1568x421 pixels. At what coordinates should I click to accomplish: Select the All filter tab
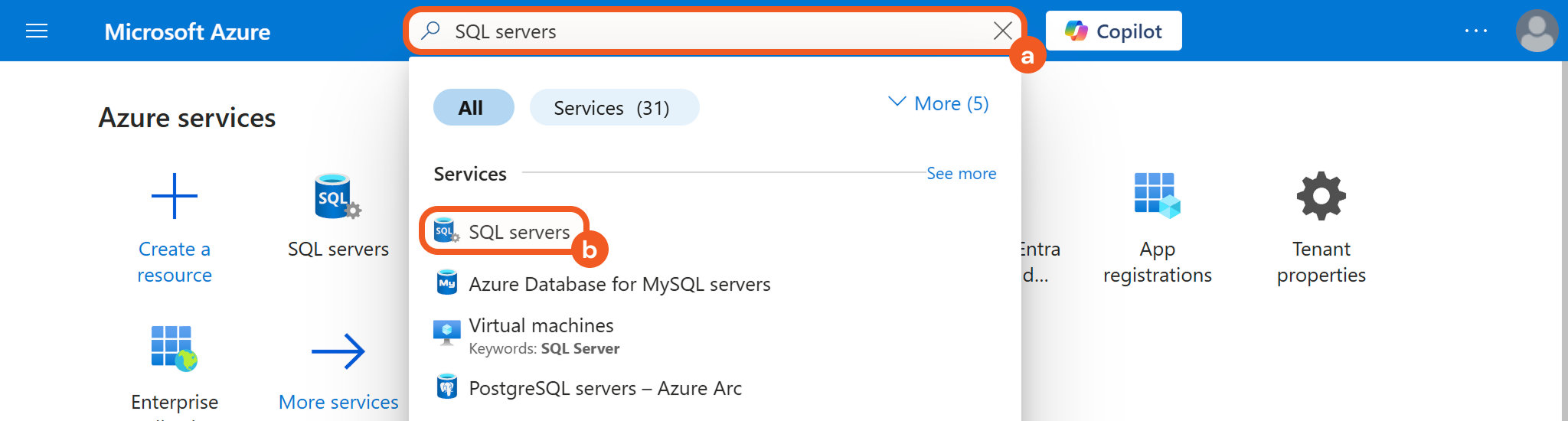472,108
